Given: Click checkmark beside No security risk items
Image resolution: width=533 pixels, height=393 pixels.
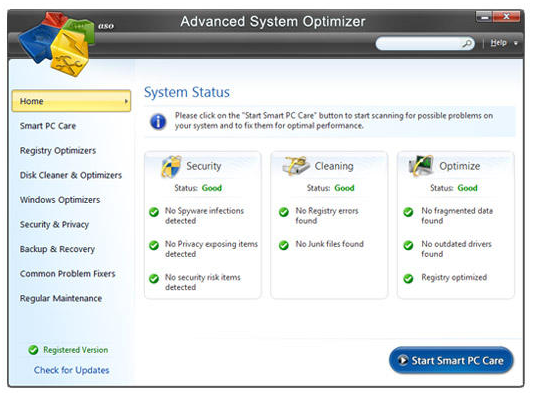Looking at the screenshot, I should [x=154, y=279].
